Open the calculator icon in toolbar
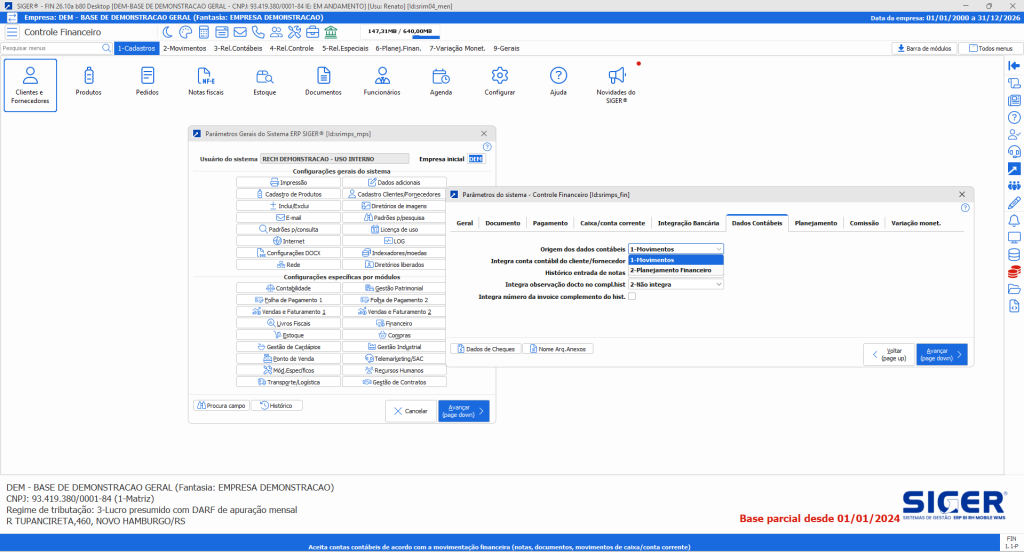This screenshot has height=552, width=1024. 204,31
